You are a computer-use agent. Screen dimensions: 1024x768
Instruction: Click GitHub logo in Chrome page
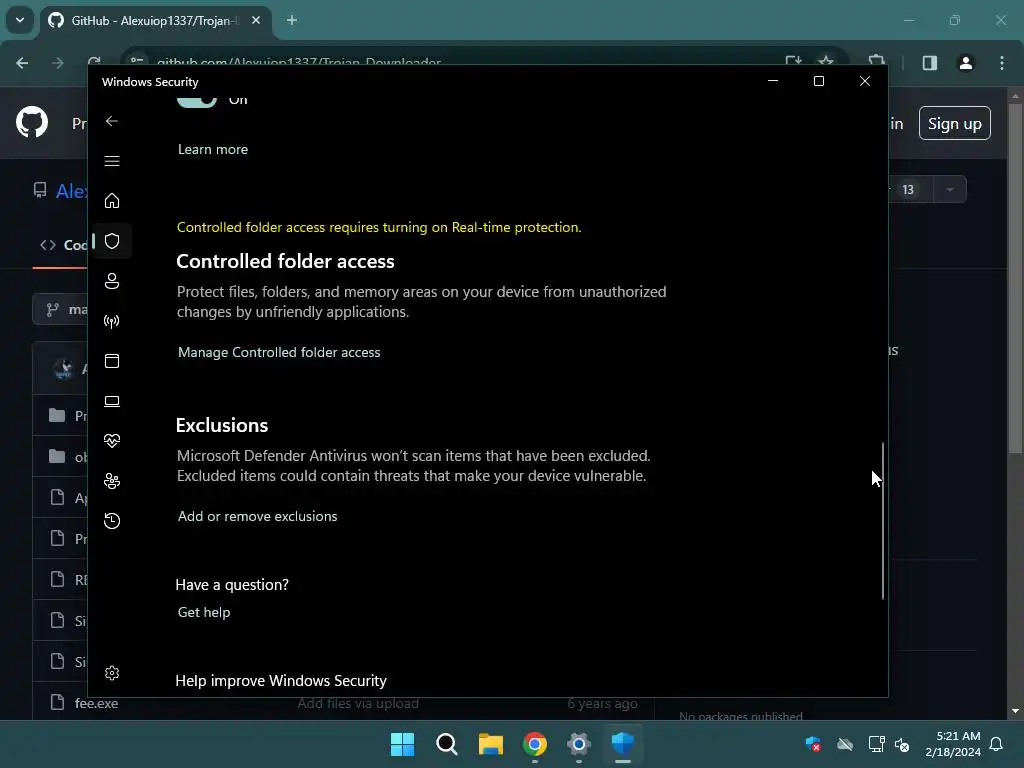pyautogui.click(x=32, y=122)
